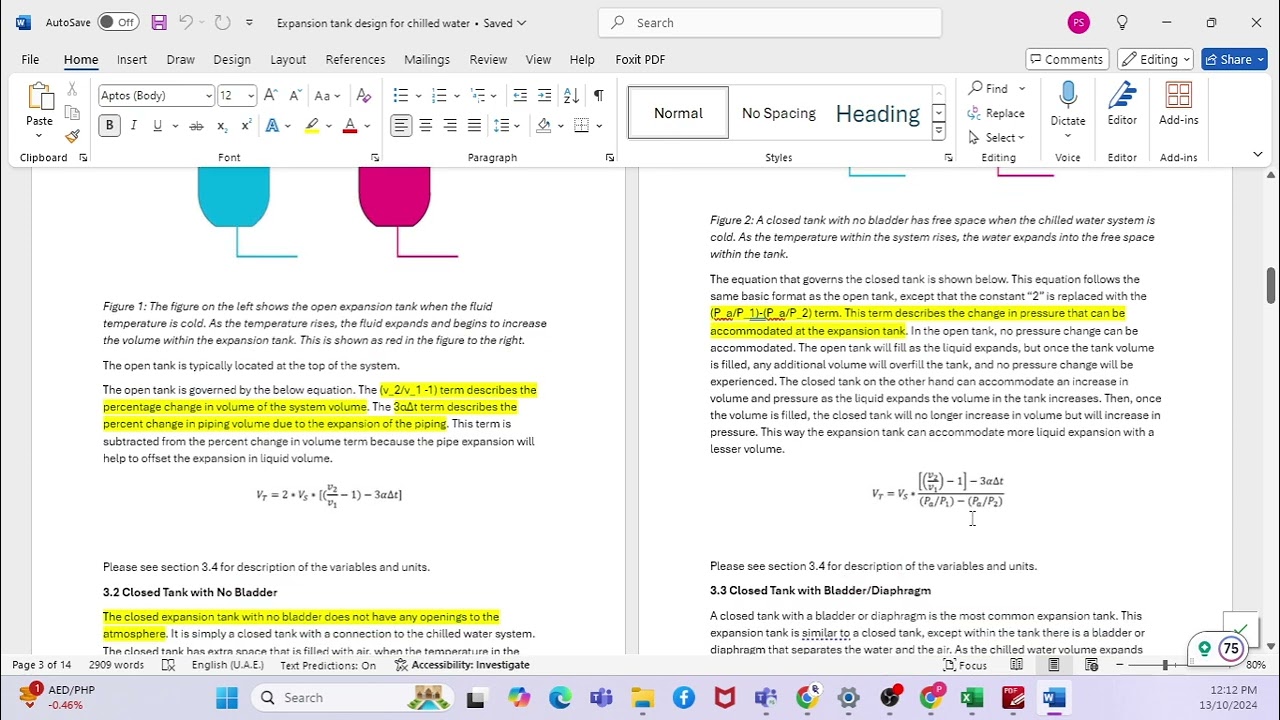Collapse the ribbon with chevron
Viewport: 1280px width, 720px height.
point(1257,154)
